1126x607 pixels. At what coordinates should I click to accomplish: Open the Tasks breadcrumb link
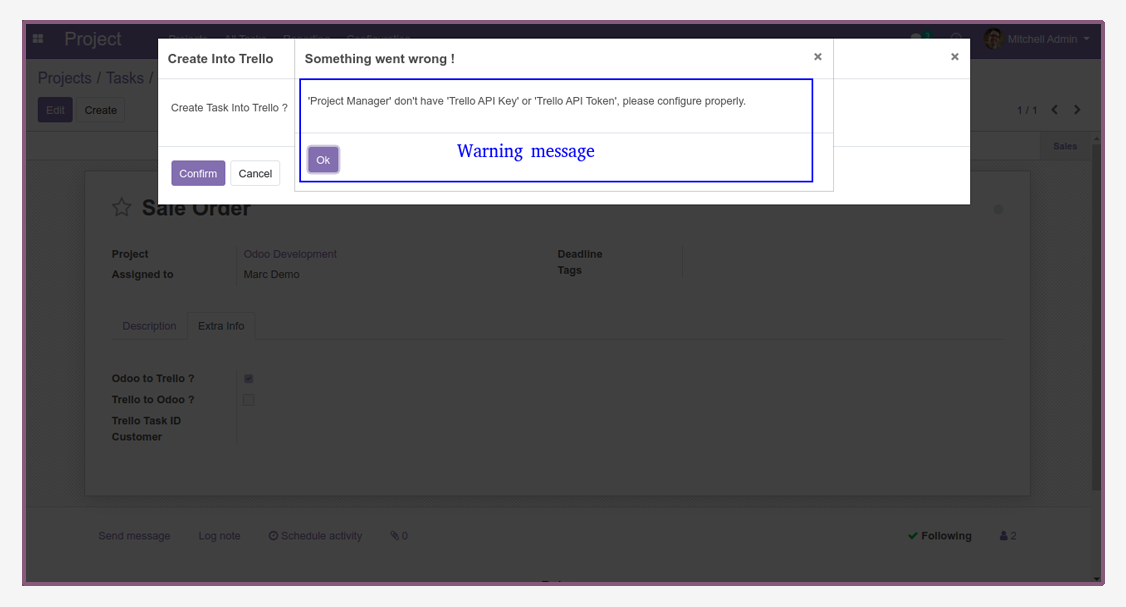click(125, 78)
